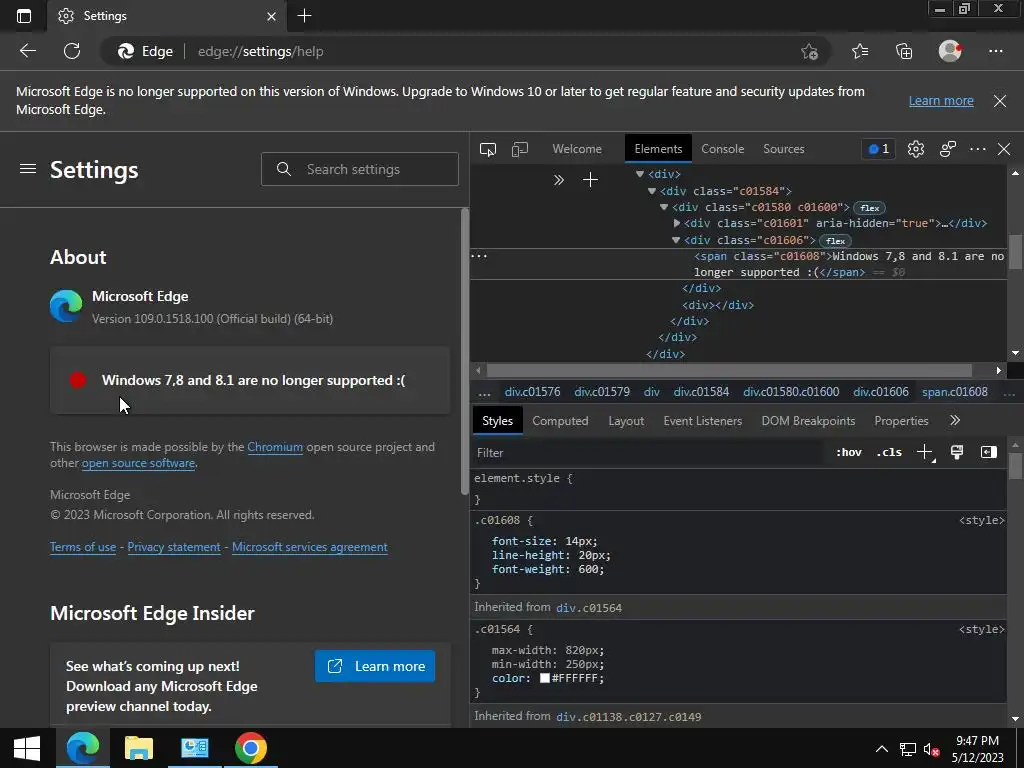
Task: Go back to the previous page
Action: tap(27, 51)
